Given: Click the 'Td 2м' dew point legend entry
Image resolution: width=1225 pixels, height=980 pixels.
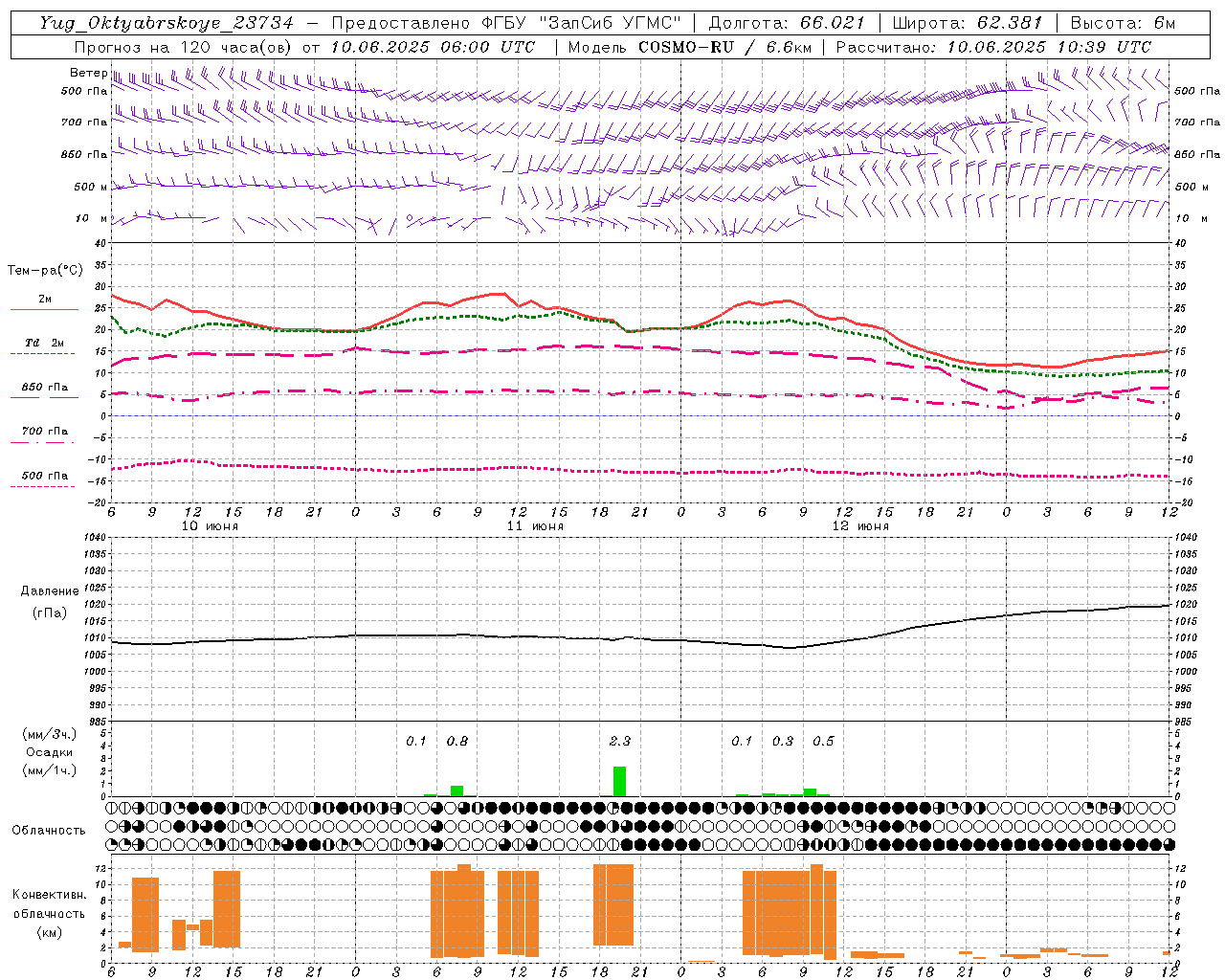Looking at the screenshot, I should [x=45, y=343].
